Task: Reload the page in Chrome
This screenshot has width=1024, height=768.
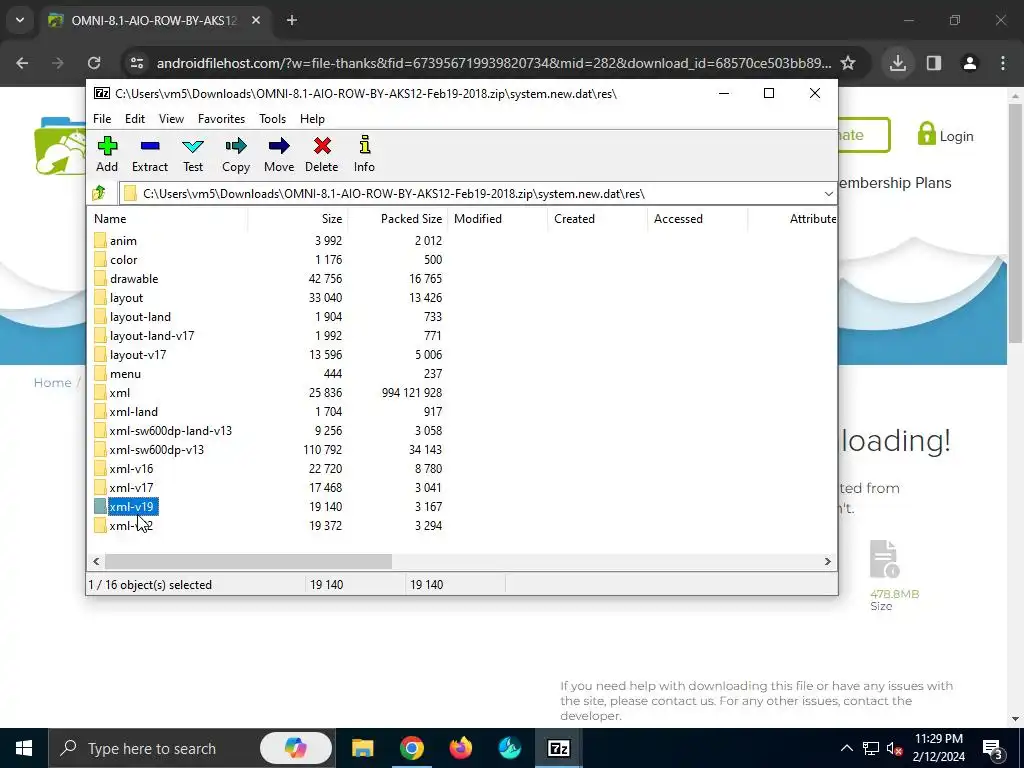Action: pos(94,63)
